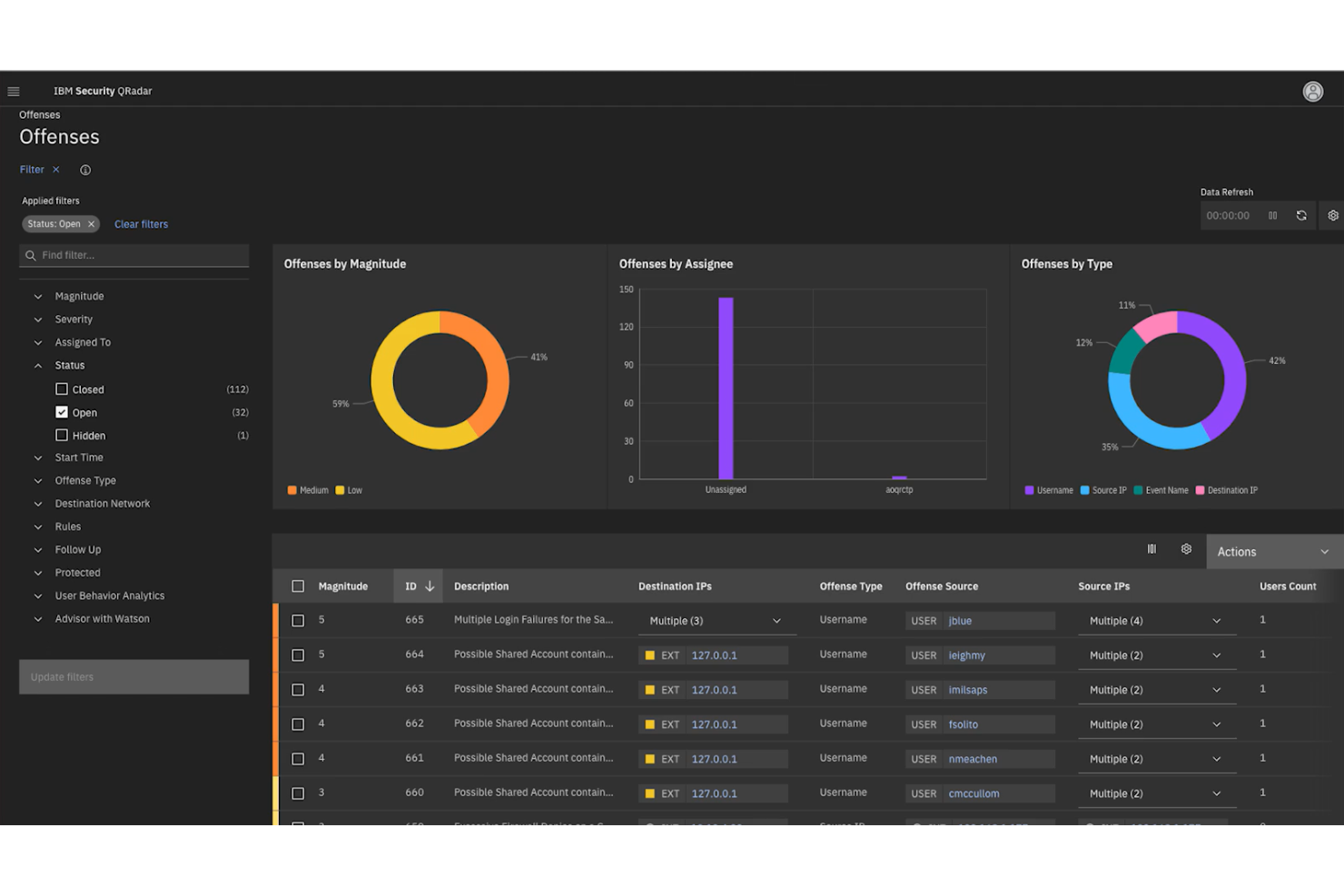Uncheck the Open status filter
This screenshot has height=896, width=1344.
[x=61, y=412]
